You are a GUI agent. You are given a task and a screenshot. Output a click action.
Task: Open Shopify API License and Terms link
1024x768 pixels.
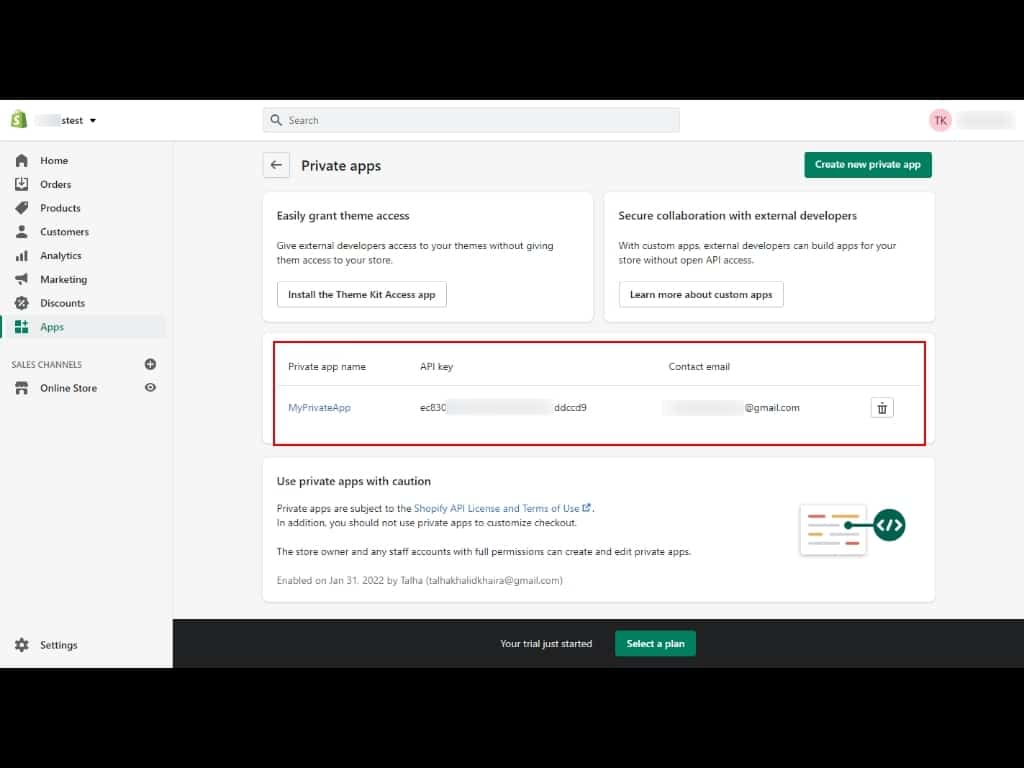[x=496, y=508]
